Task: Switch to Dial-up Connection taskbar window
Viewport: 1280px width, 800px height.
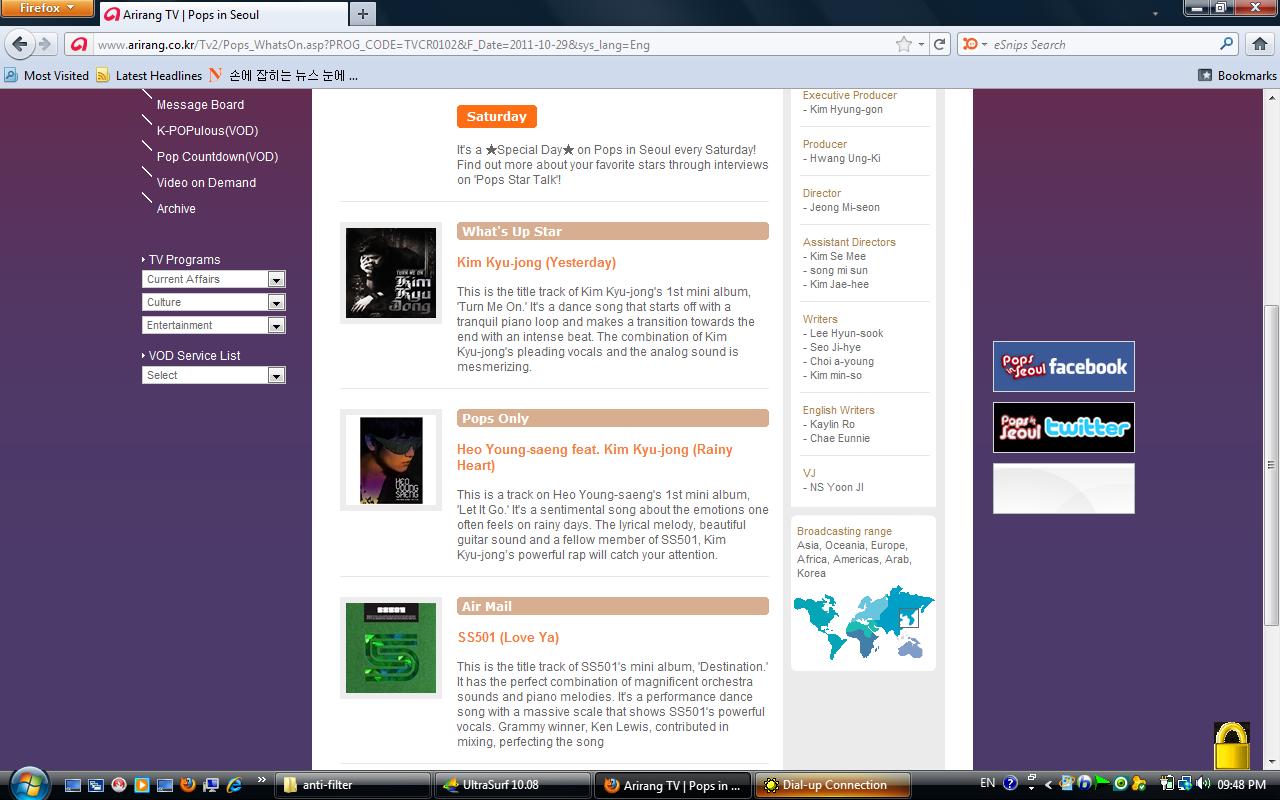Action: point(834,785)
